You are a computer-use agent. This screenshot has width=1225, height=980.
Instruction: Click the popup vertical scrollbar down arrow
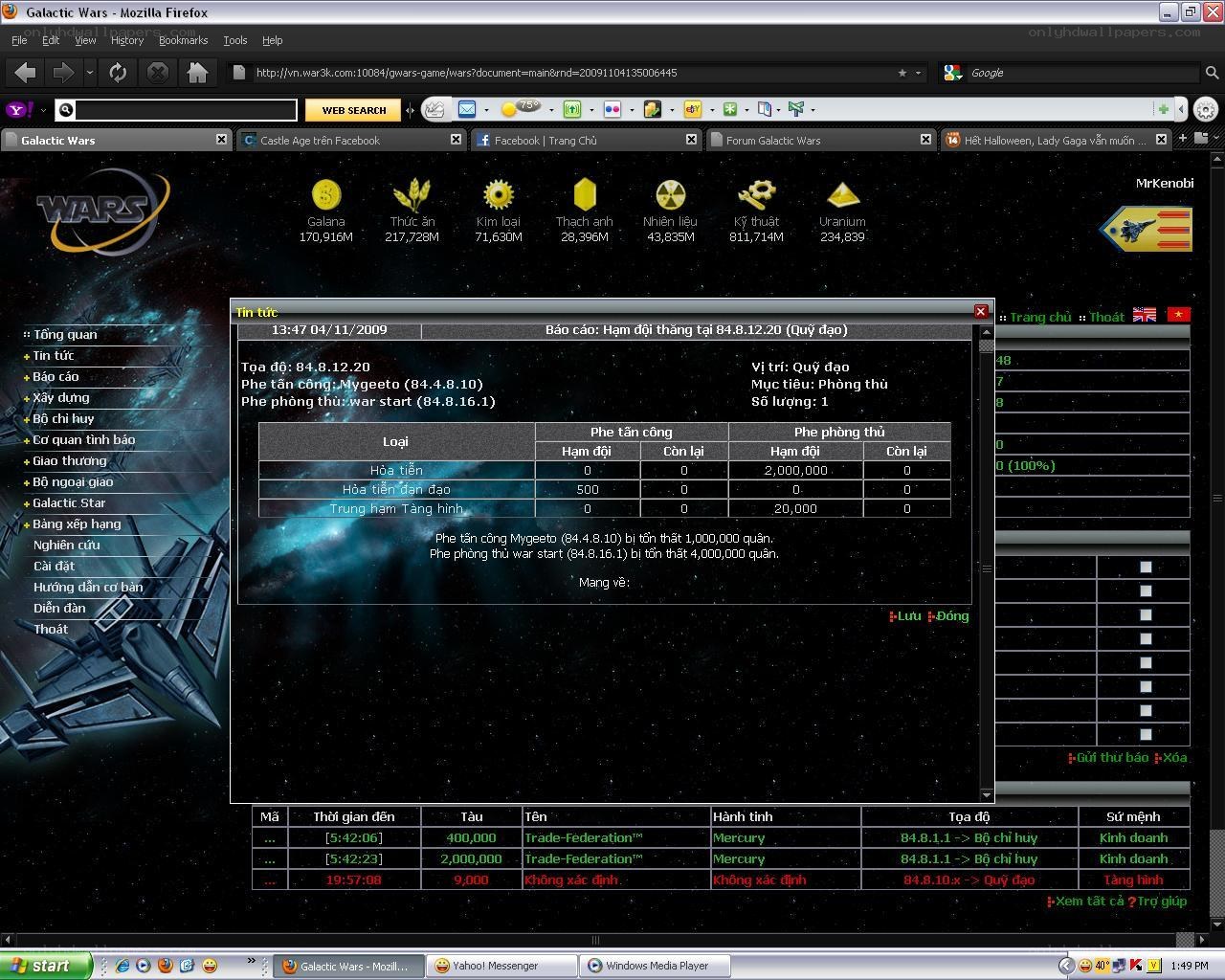coord(987,794)
